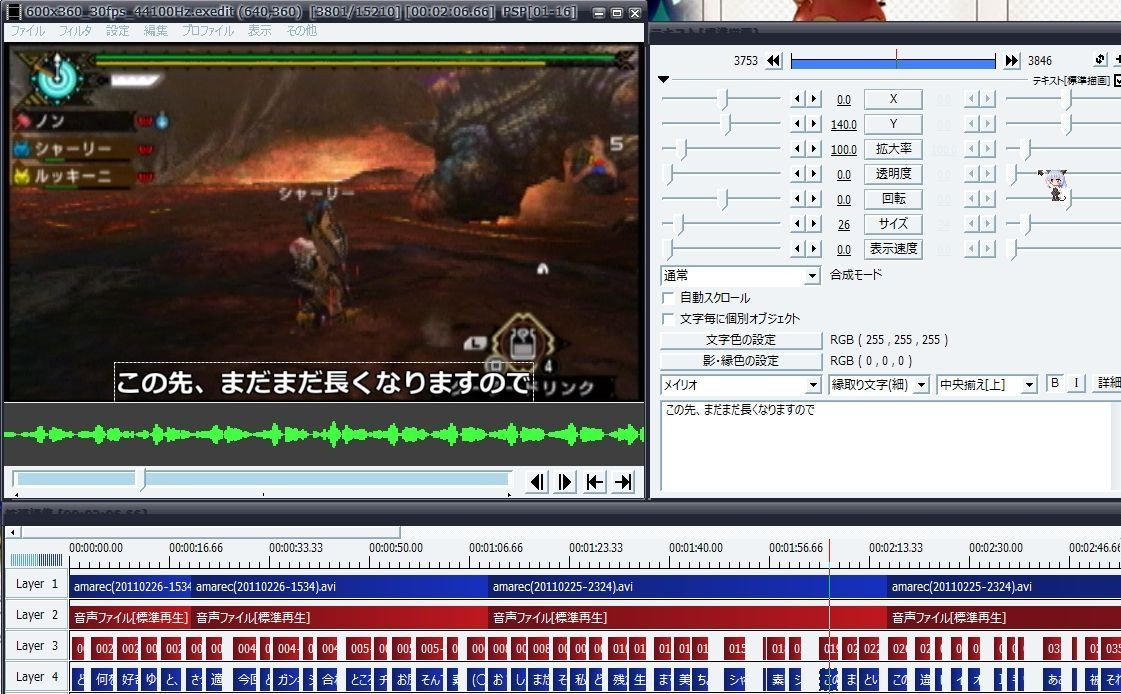Toggle italic text with I button
Screen dimensions: 1121x694
coord(1076,383)
